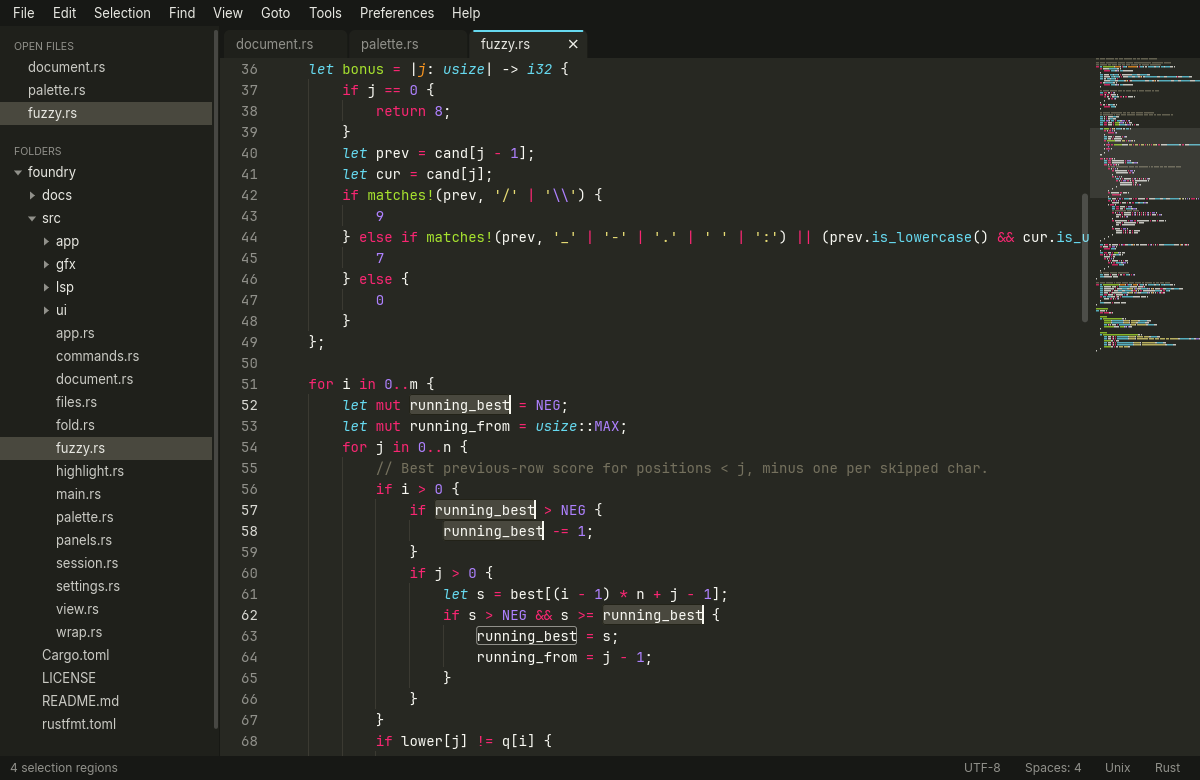Click the minimap code overview
The image size is (1200, 780).
[1145, 205]
